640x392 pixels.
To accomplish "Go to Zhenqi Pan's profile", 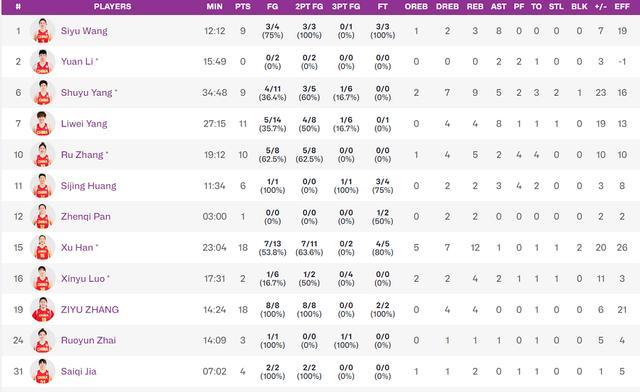I will pos(86,216).
